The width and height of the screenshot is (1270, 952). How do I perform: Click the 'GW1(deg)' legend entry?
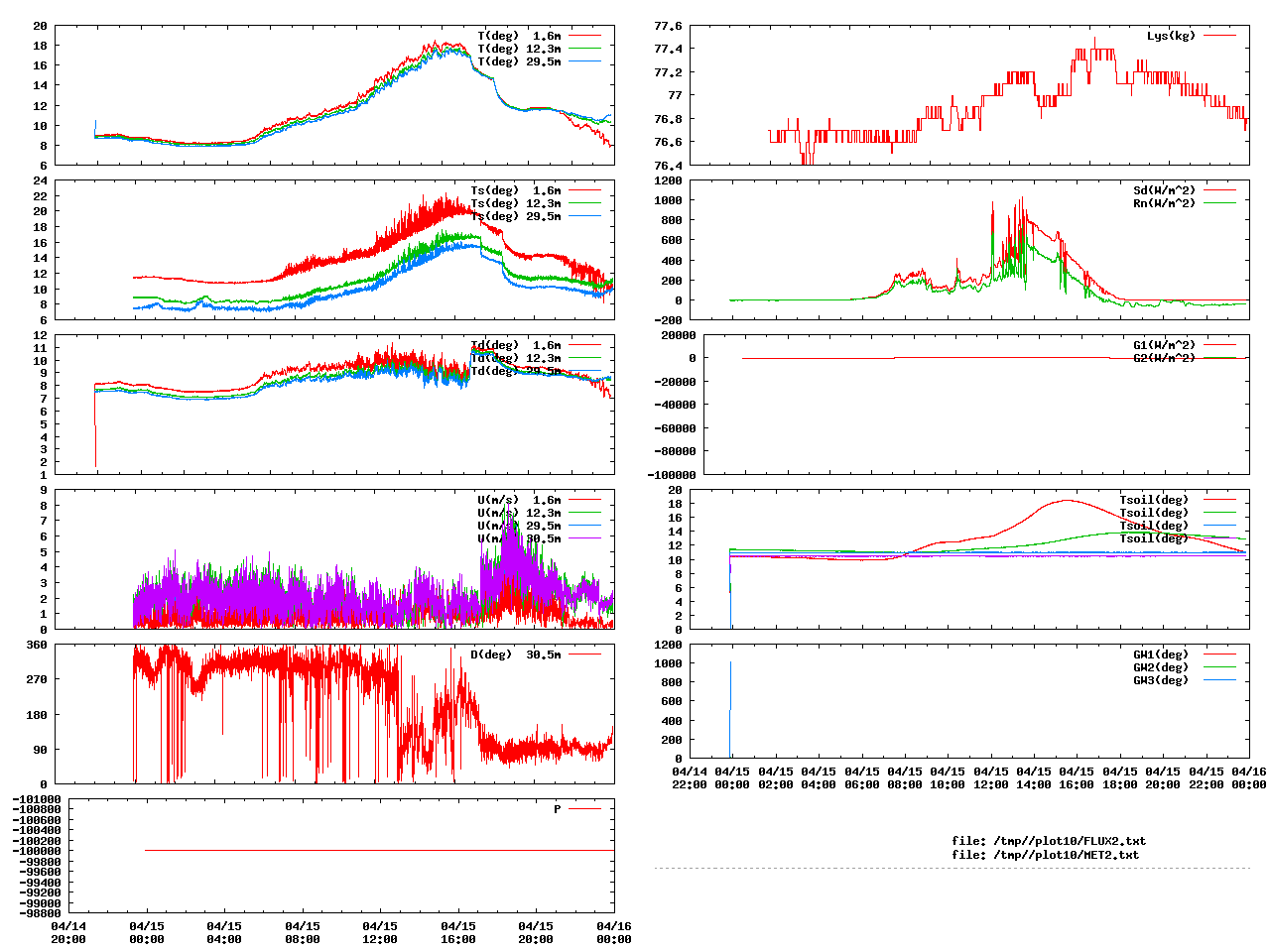coord(1161,654)
